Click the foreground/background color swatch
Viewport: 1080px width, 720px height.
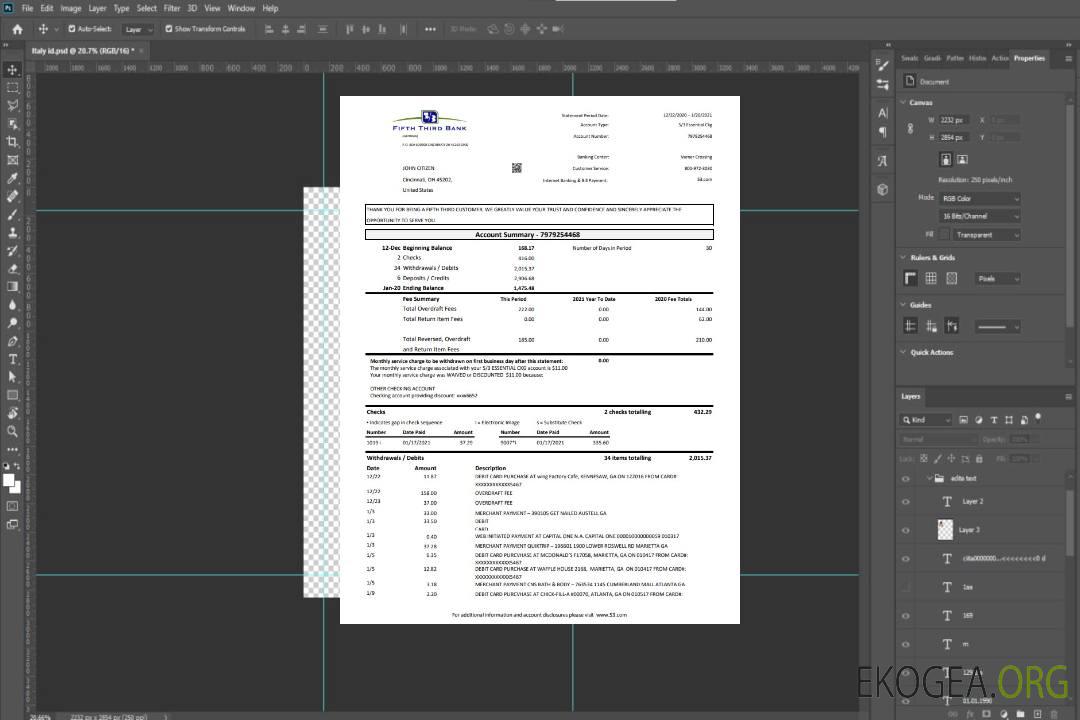[12, 483]
